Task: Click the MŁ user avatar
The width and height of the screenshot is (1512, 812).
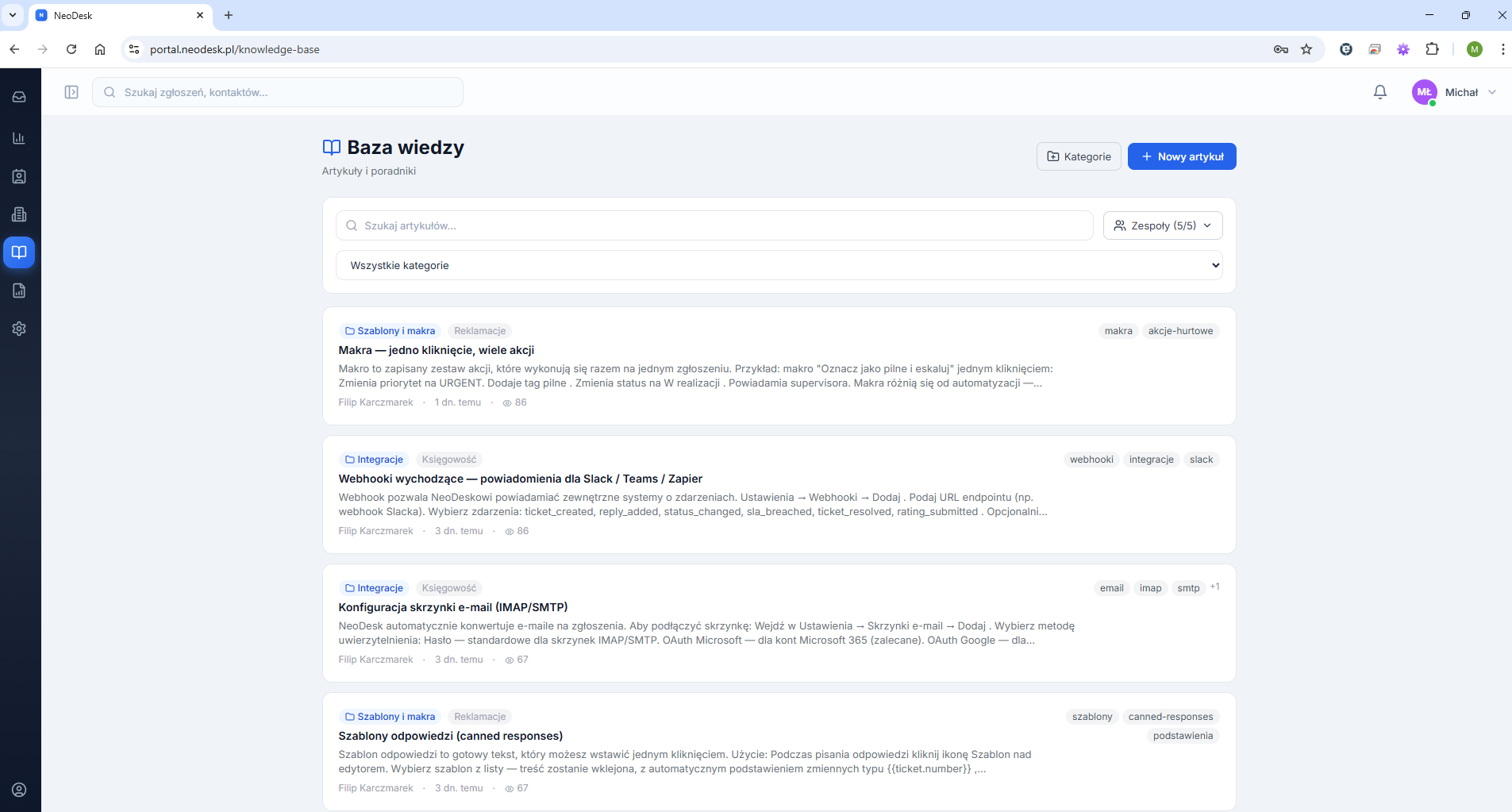Action: click(1424, 92)
